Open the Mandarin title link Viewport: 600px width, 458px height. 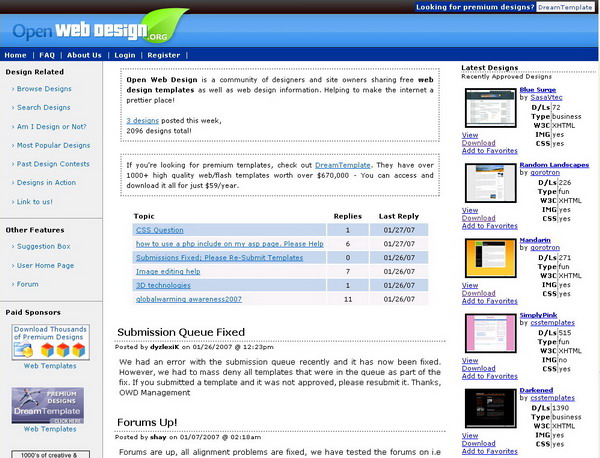pyautogui.click(x=535, y=240)
